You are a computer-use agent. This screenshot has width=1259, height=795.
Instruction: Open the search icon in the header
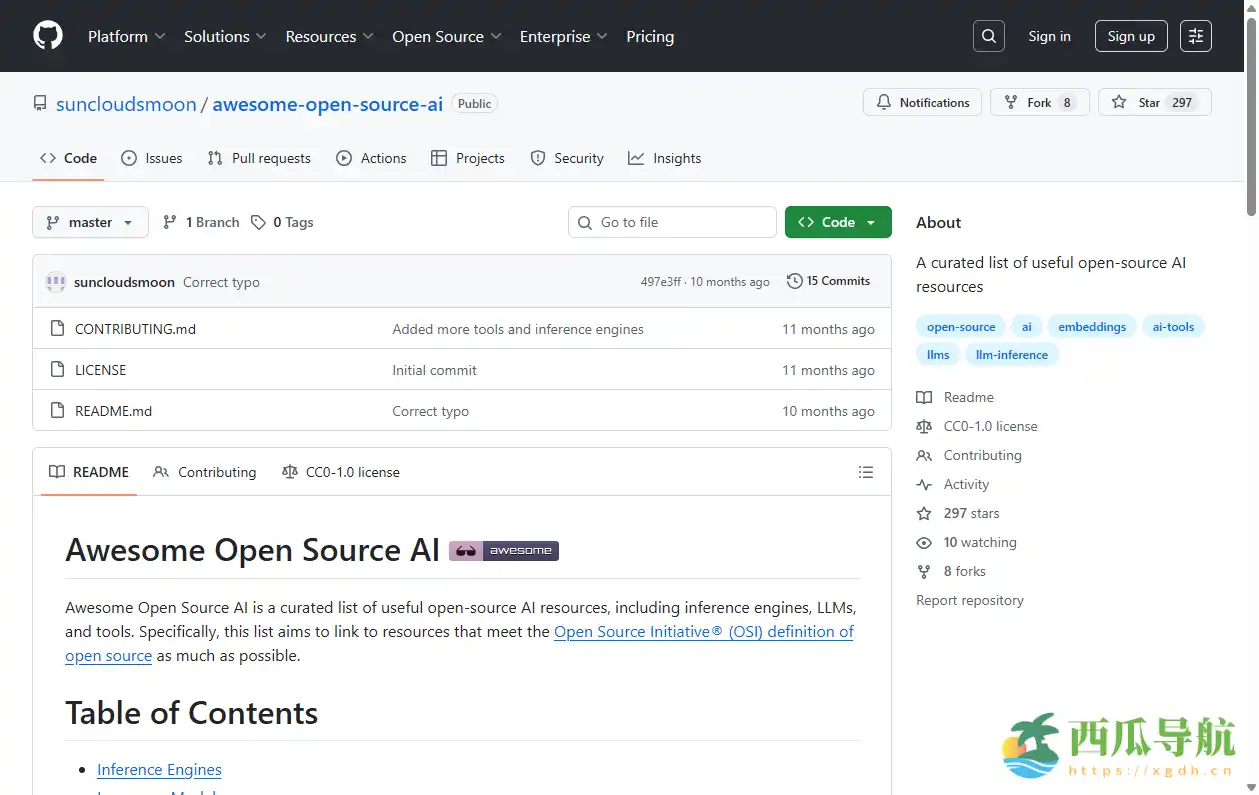(x=988, y=36)
